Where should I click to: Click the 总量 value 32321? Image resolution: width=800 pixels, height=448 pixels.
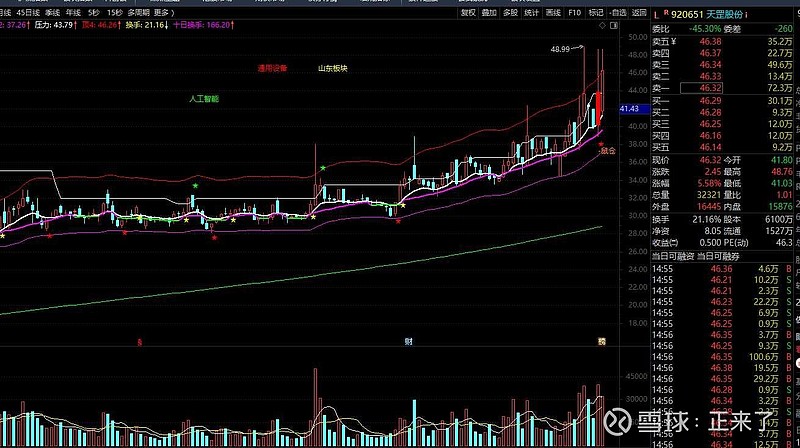pos(709,195)
